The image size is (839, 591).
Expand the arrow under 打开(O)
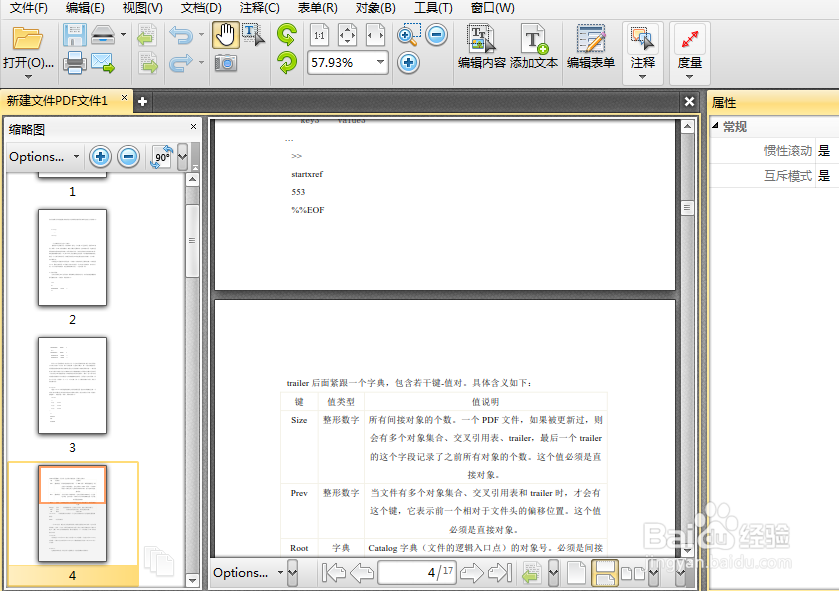point(28,77)
